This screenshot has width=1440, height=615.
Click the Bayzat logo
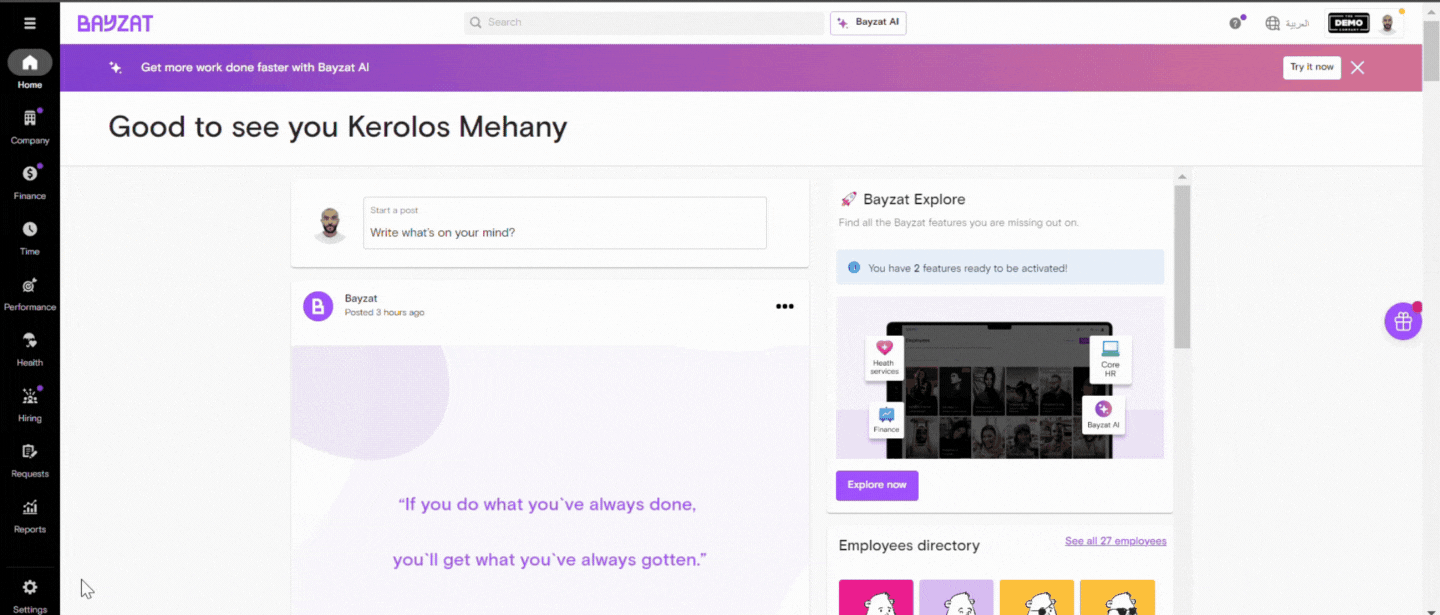[115, 23]
